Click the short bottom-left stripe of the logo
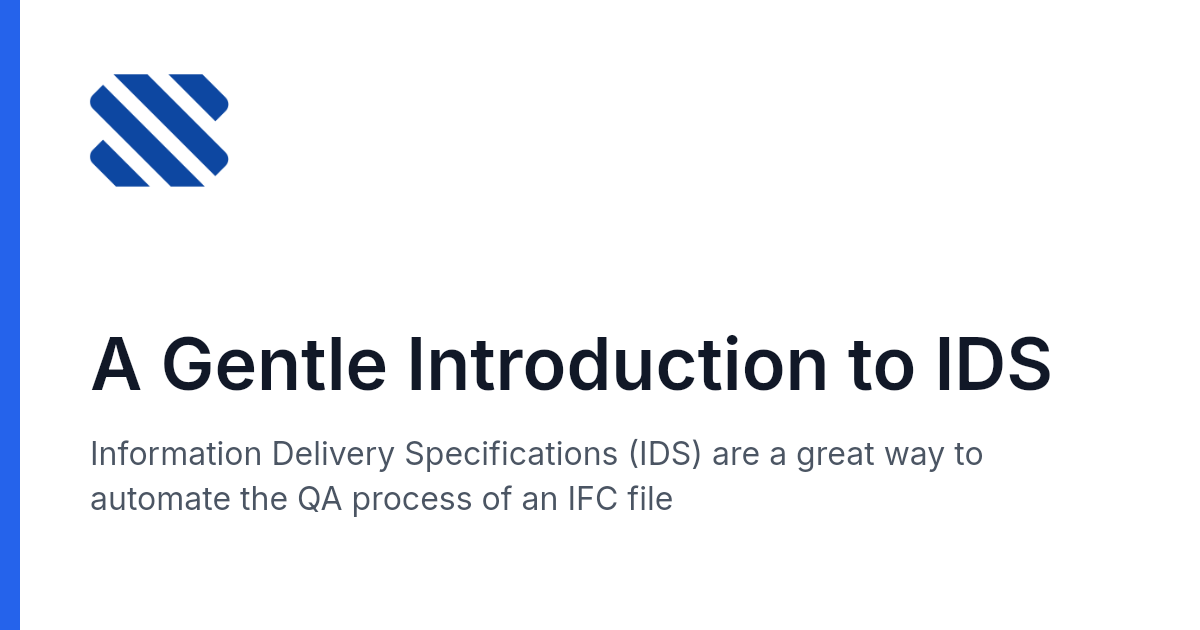 (x=119, y=164)
